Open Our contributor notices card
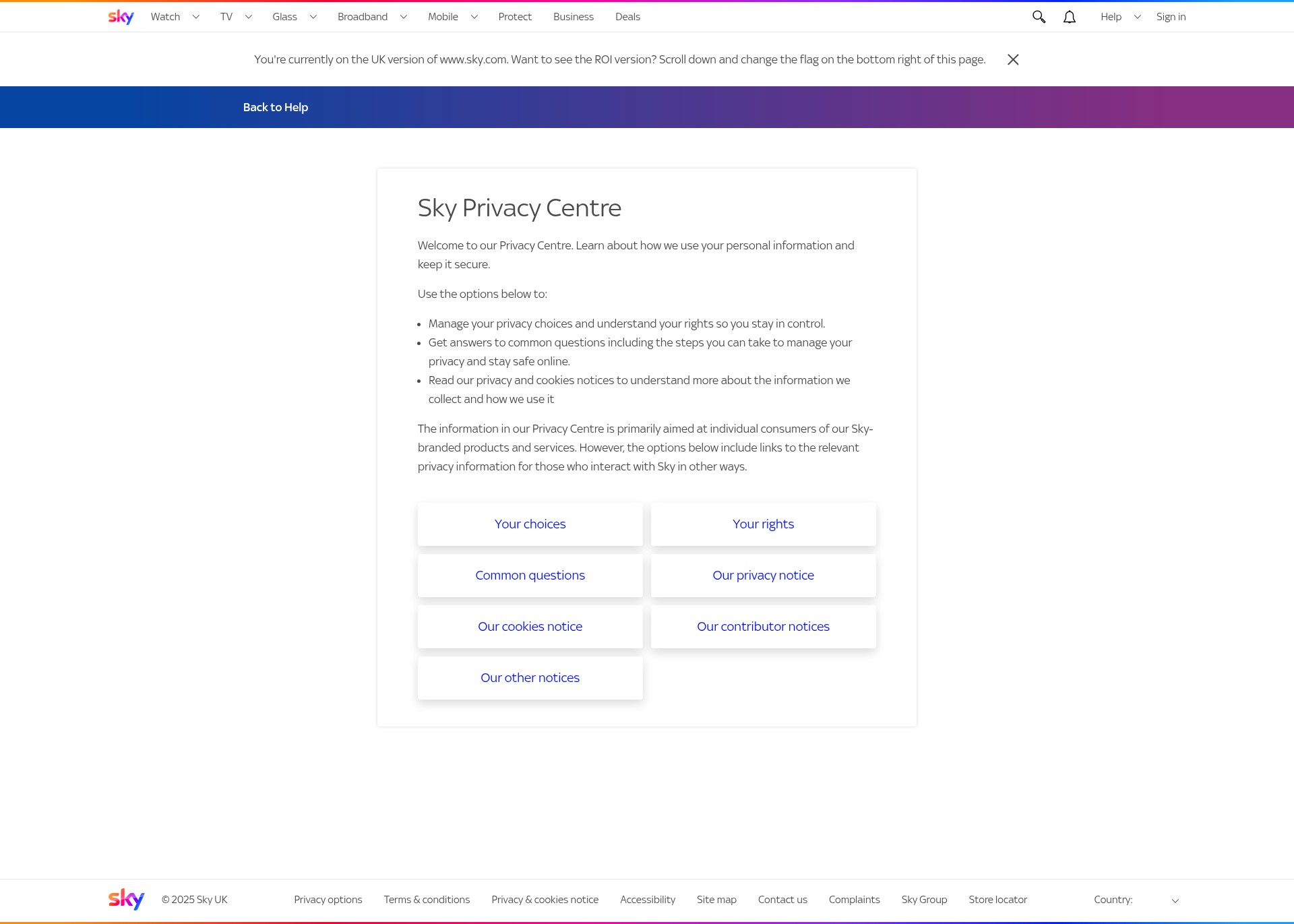1294x924 pixels. pyautogui.click(x=764, y=627)
